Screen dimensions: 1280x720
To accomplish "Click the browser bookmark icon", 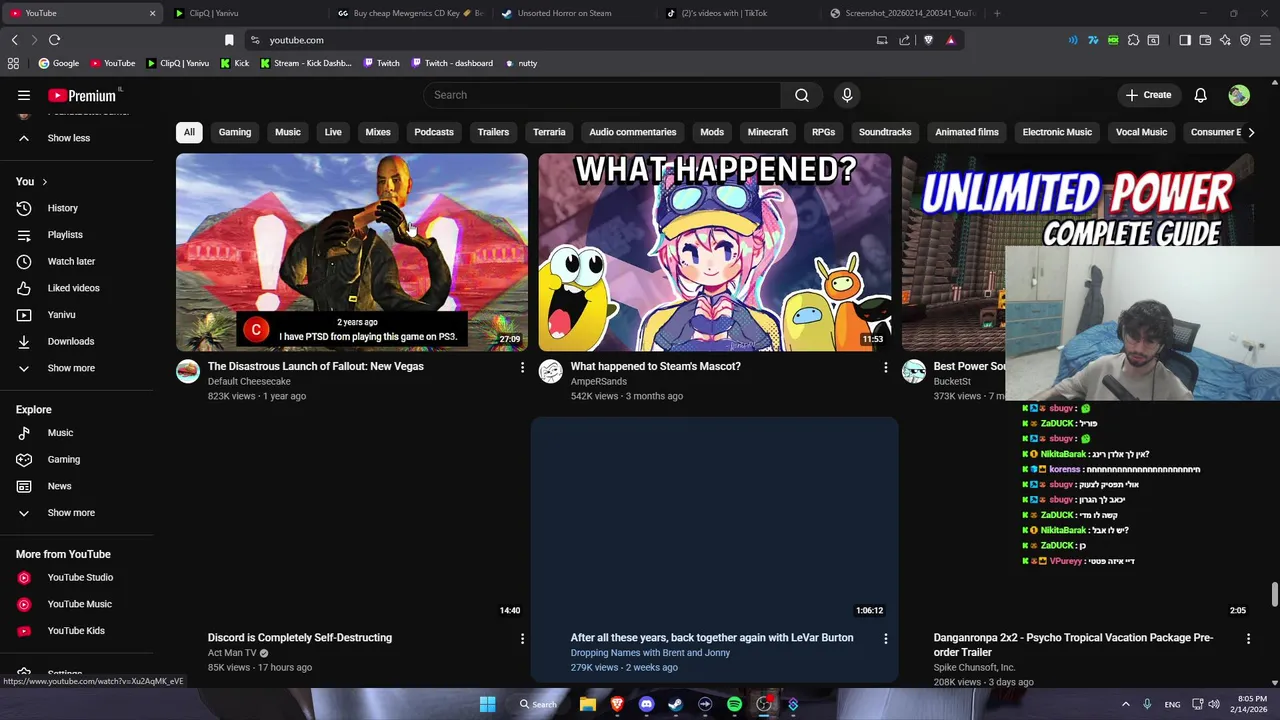I will pos(229,40).
